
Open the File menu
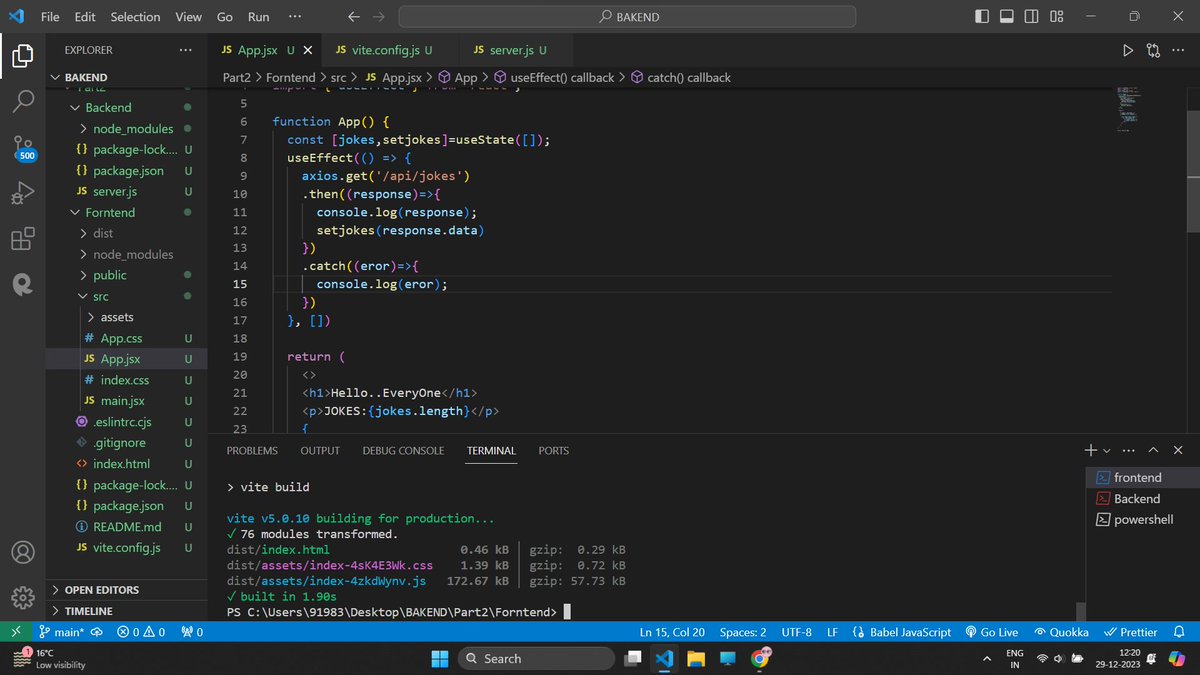[x=50, y=17]
